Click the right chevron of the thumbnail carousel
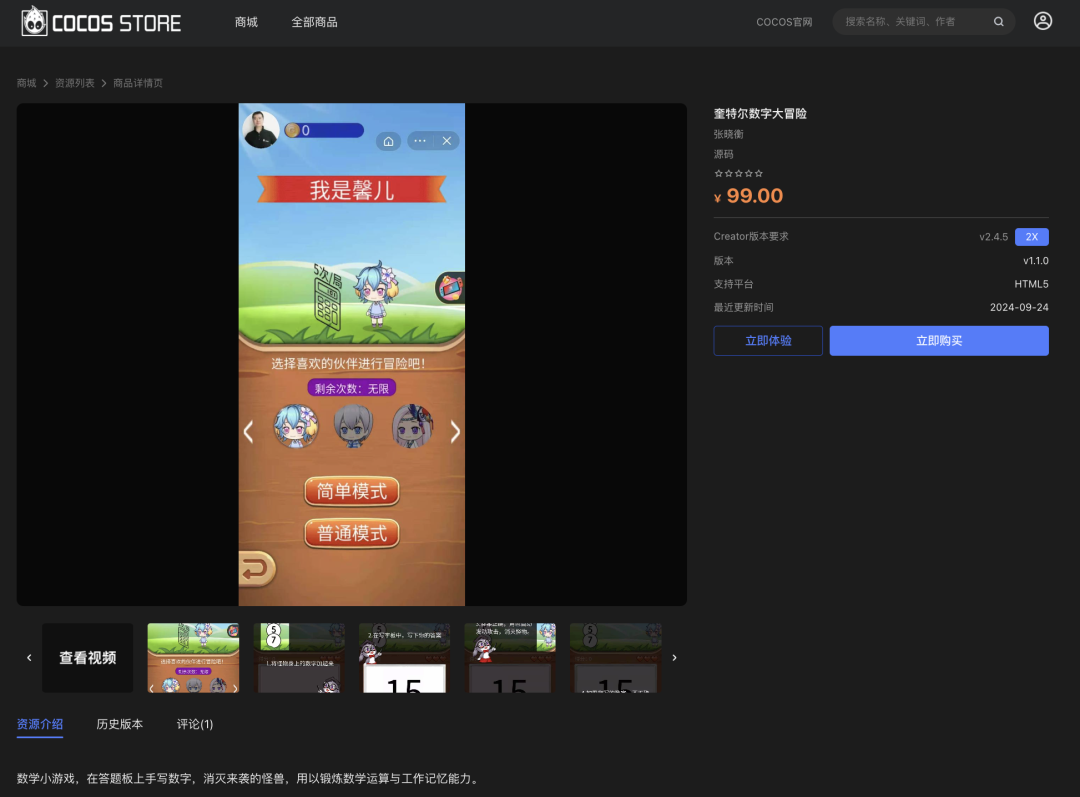Screen dimensions: 1080x797 tap(674, 658)
